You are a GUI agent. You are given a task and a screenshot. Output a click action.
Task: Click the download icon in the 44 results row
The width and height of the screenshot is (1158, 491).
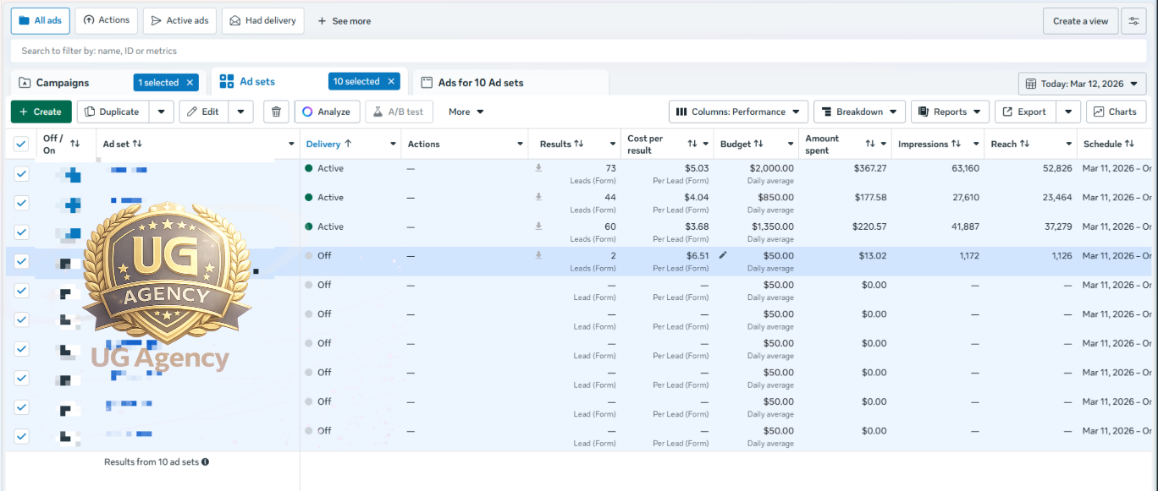pyautogui.click(x=538, y=196)
